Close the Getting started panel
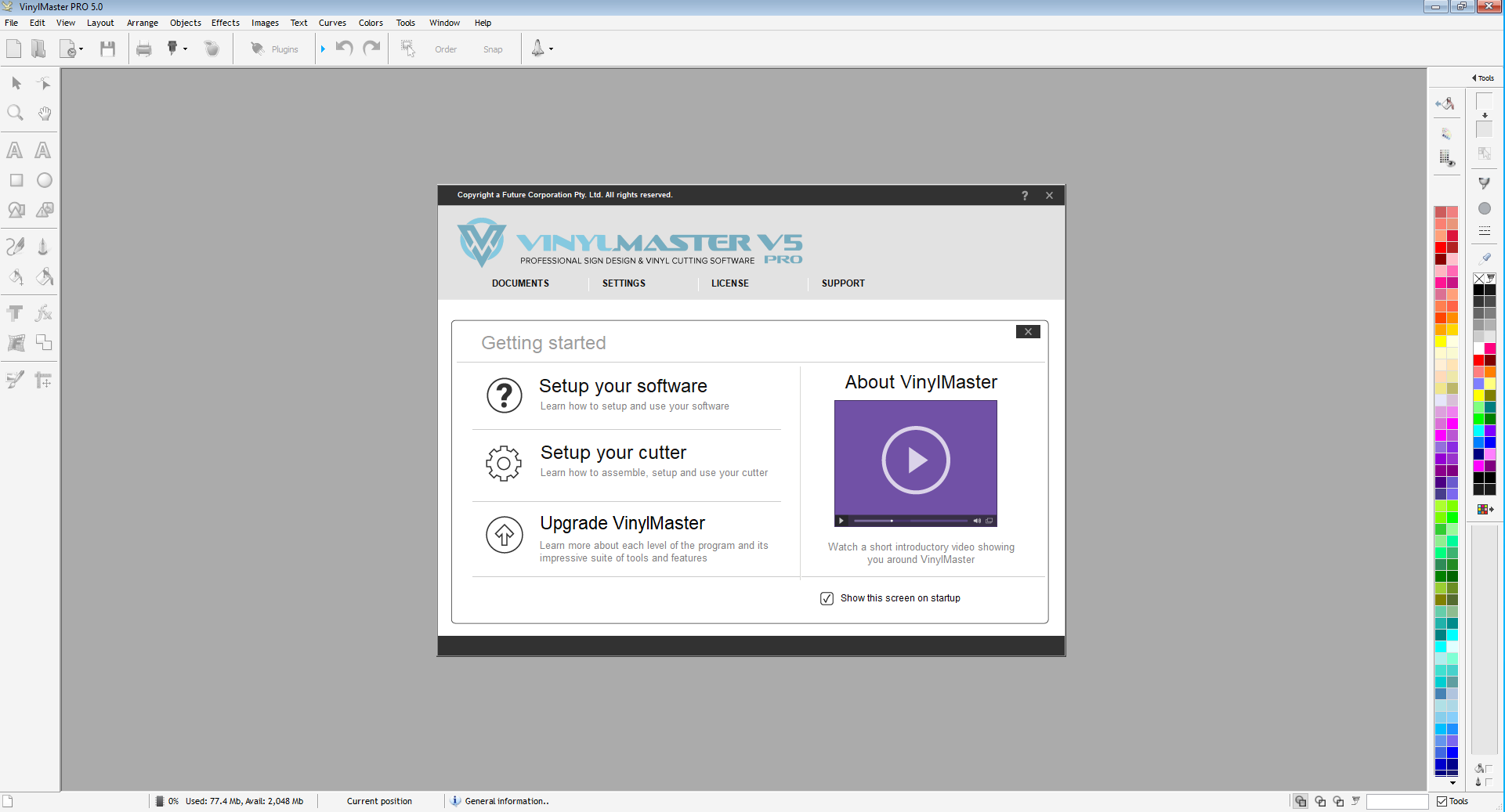The width and height of the screenshot is (1505, 812). tap(1028, 332)
